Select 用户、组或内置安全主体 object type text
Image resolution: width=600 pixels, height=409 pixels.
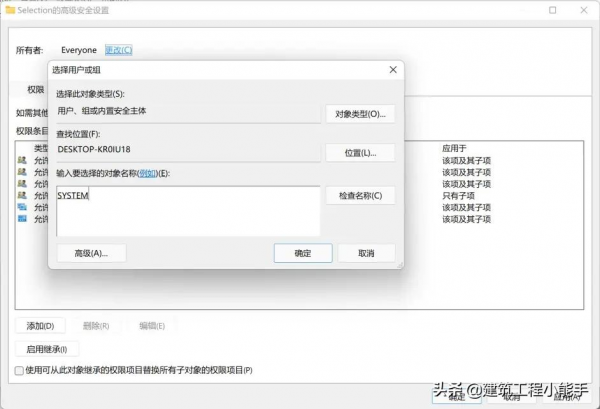[x=102, y=111]
